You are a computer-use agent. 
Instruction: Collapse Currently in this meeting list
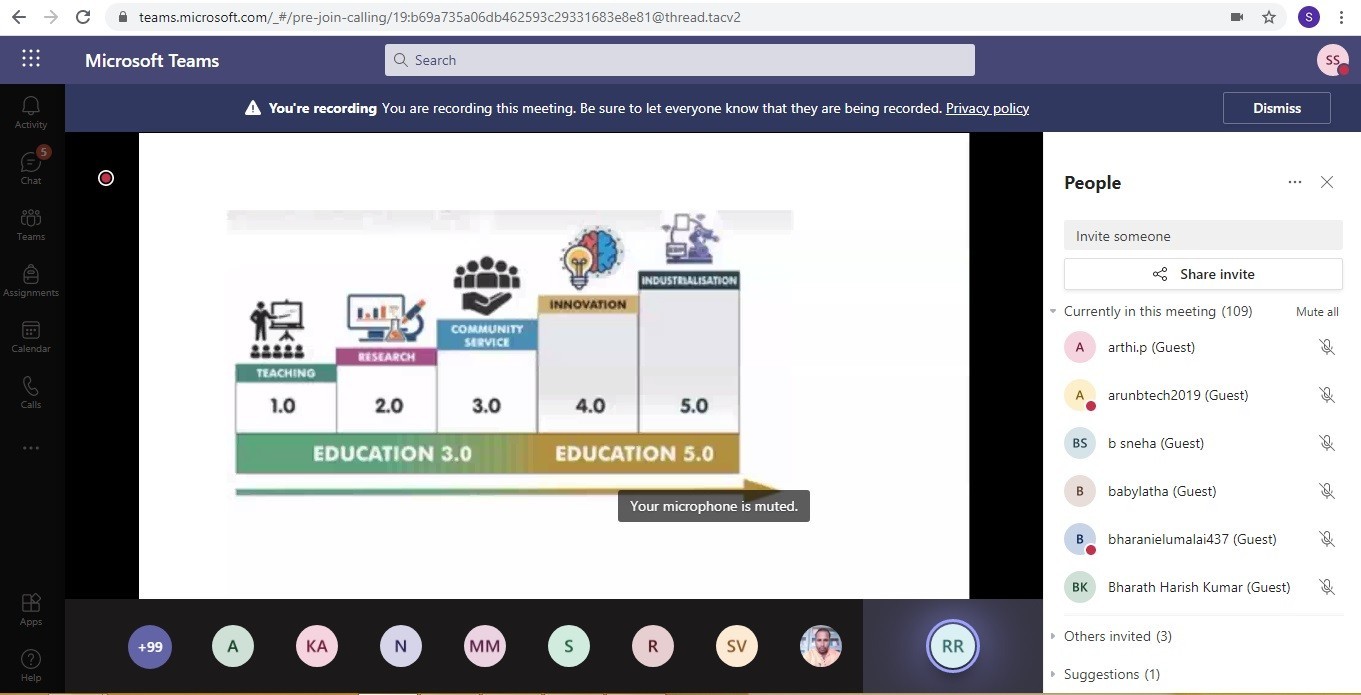1054,311
